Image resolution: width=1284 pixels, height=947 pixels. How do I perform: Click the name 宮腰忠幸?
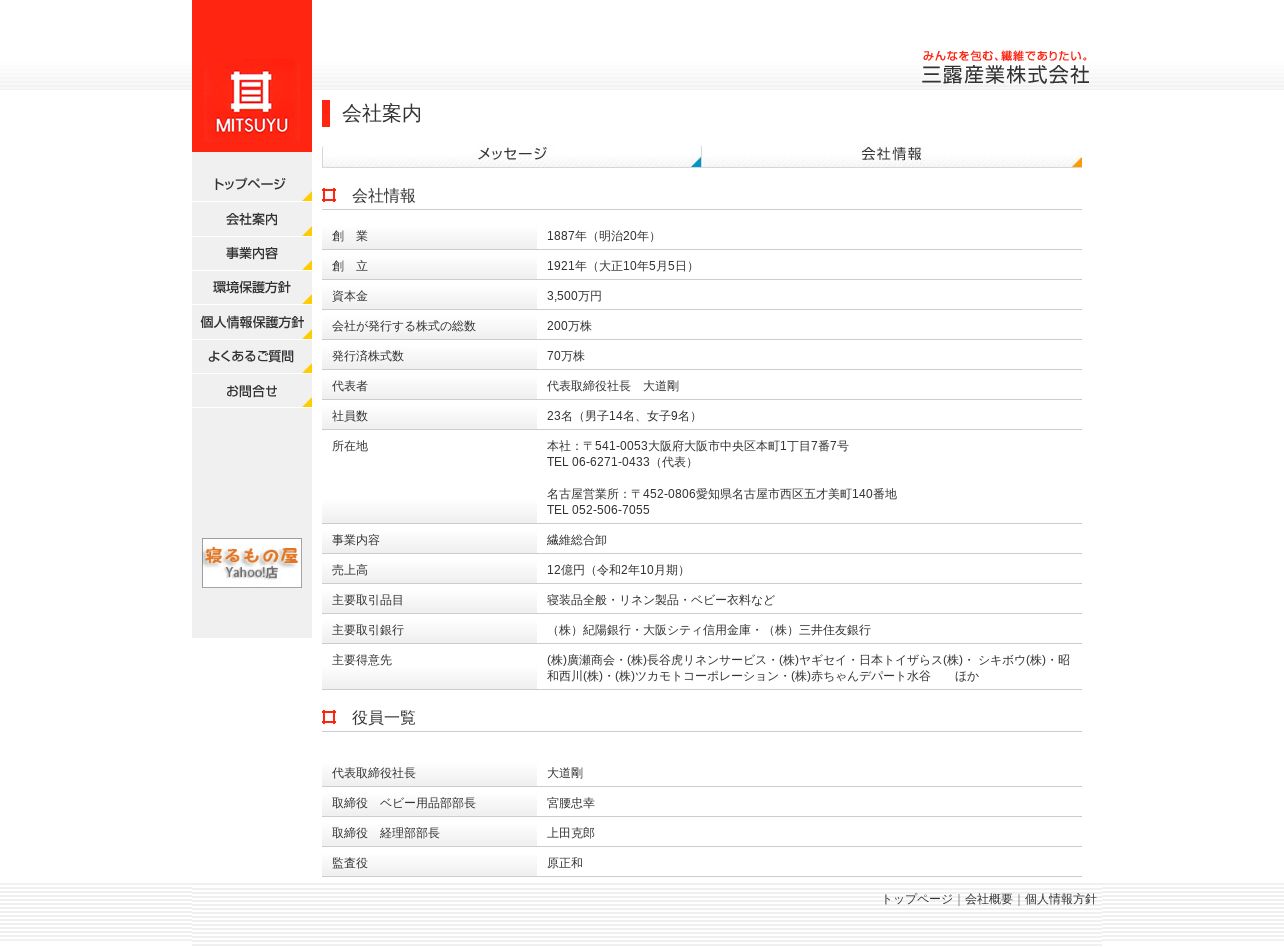coord(571,803)
